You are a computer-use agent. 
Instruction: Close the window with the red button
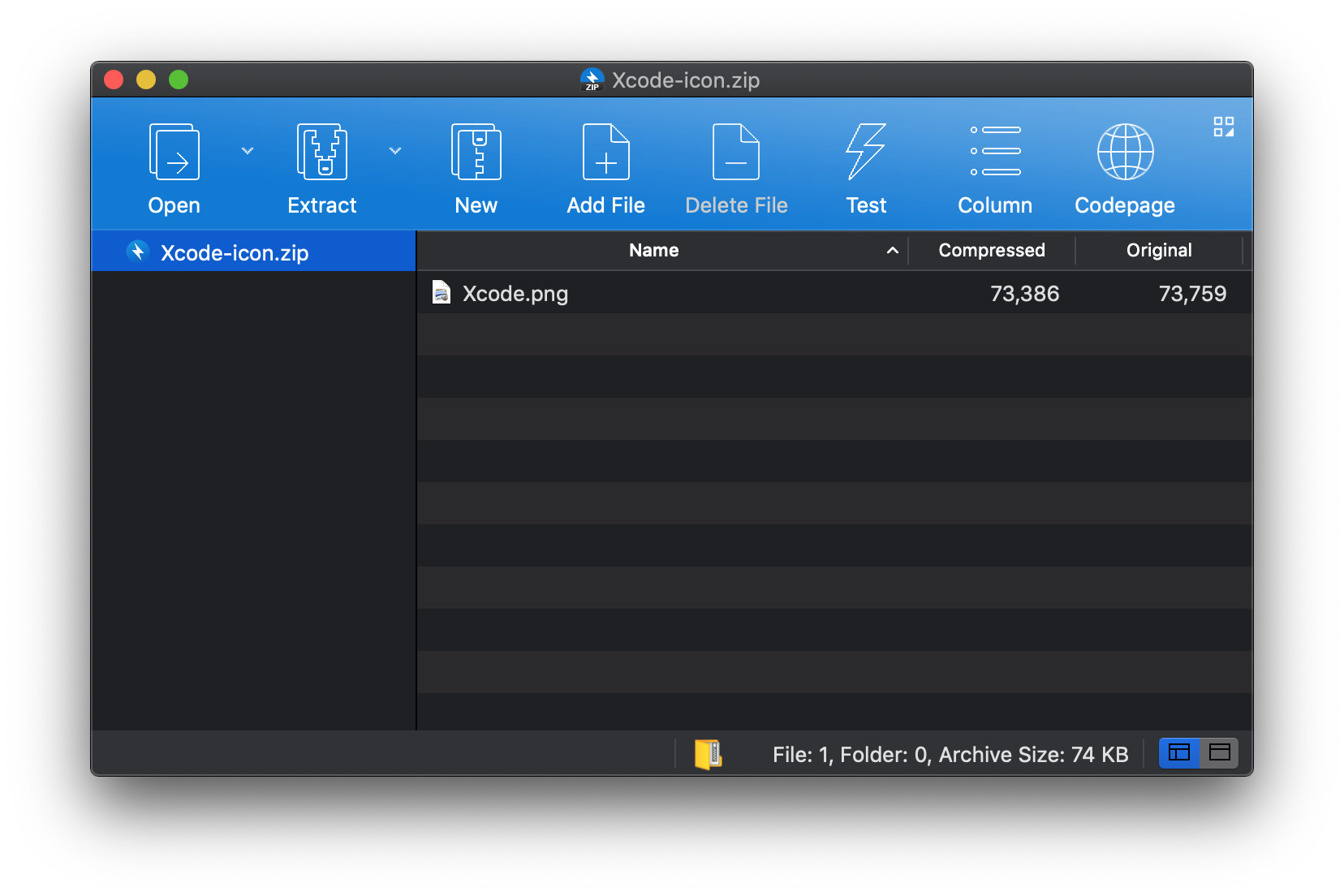click(114, 80)
